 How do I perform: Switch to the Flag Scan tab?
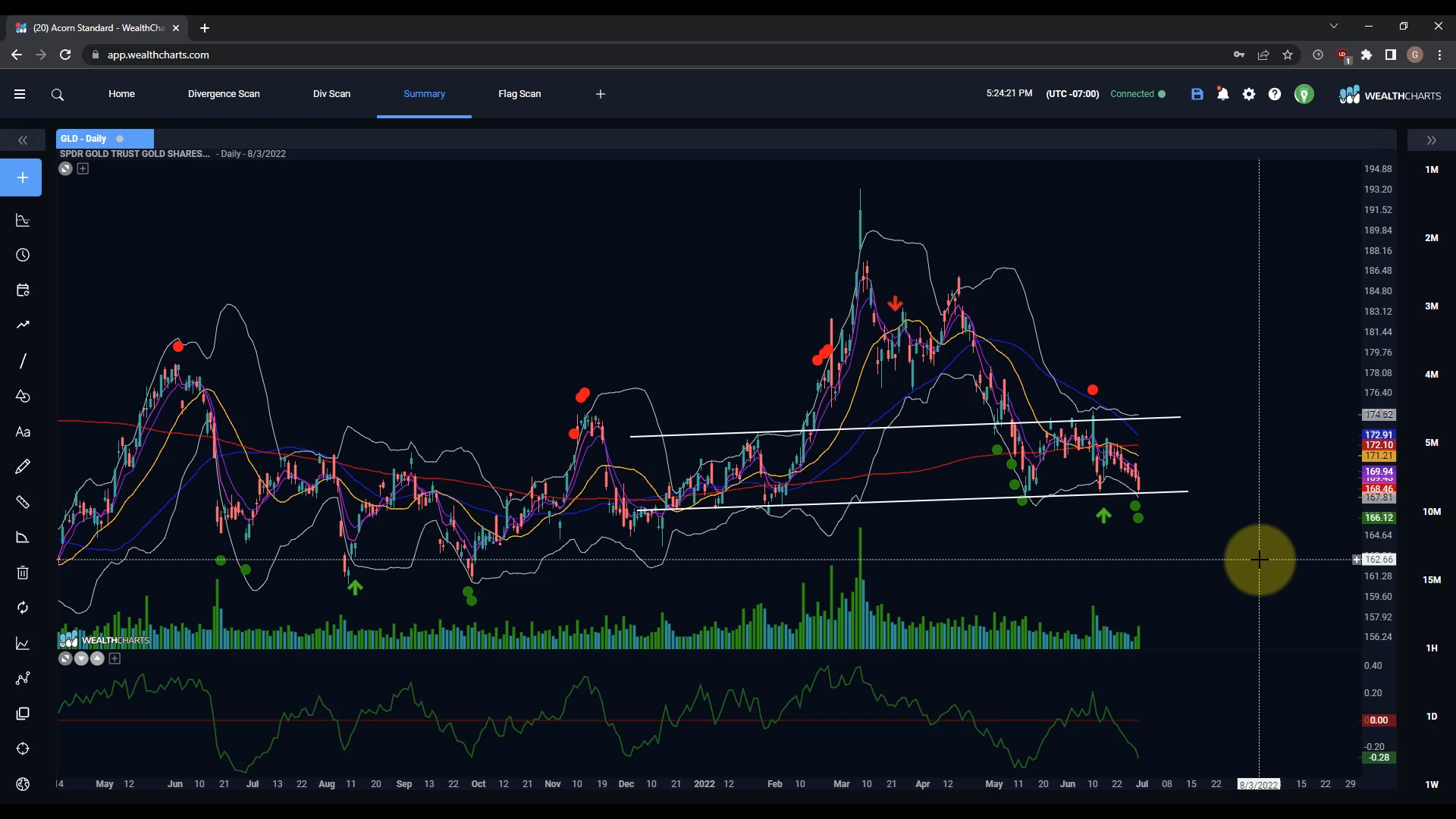pos(519,94)
